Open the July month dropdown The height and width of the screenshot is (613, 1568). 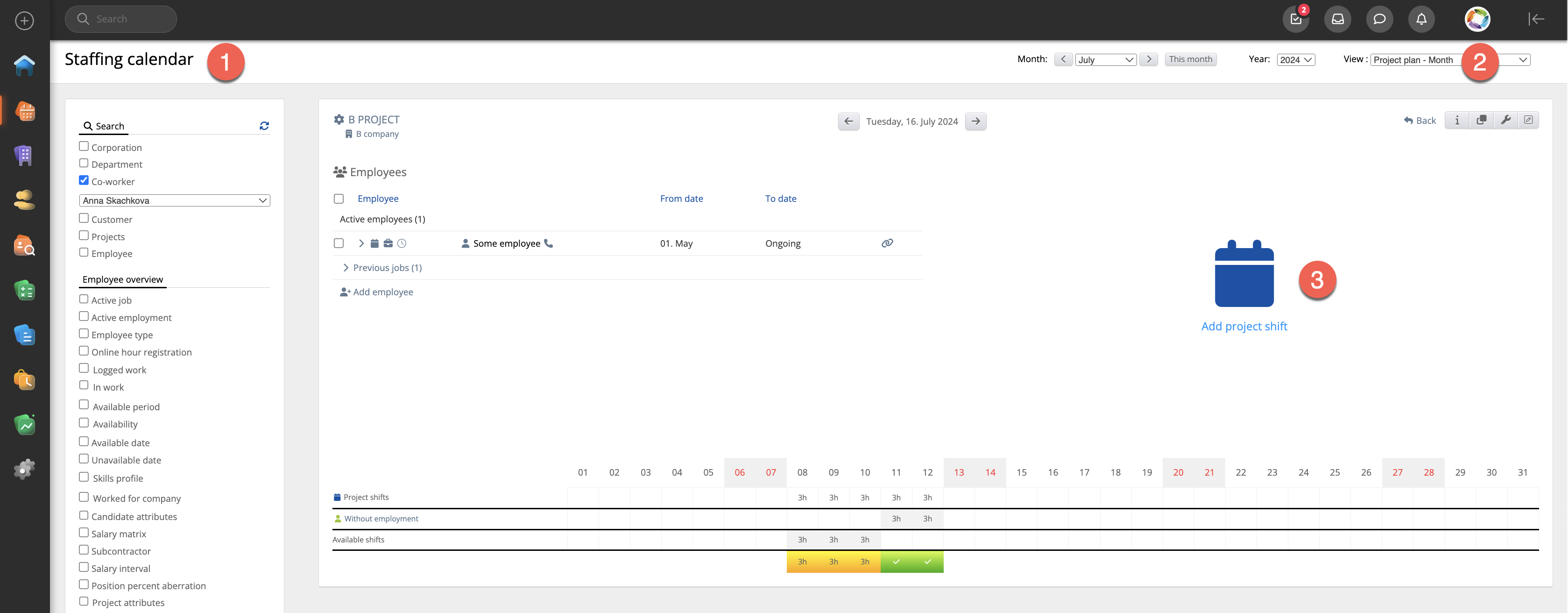pos(1105,60)
